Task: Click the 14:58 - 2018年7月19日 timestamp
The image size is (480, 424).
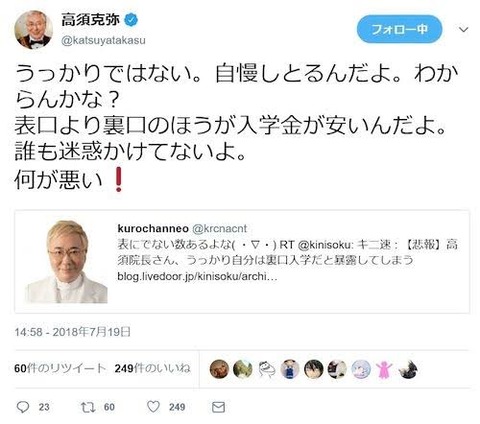Action: (72, 332)
